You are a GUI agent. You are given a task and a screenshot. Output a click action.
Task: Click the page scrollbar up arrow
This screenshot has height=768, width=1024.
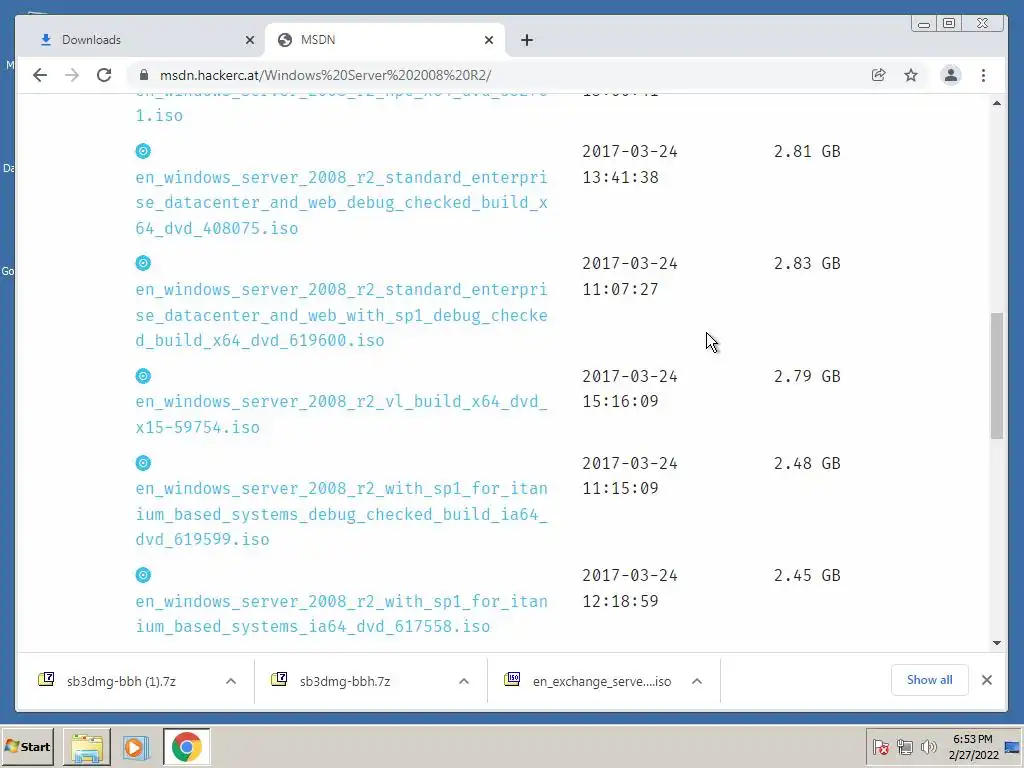pos(997,103)
